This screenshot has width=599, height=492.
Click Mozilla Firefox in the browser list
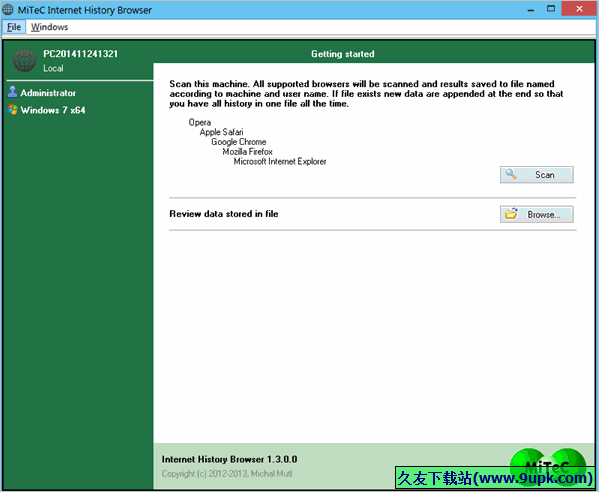tap(248, 152)
